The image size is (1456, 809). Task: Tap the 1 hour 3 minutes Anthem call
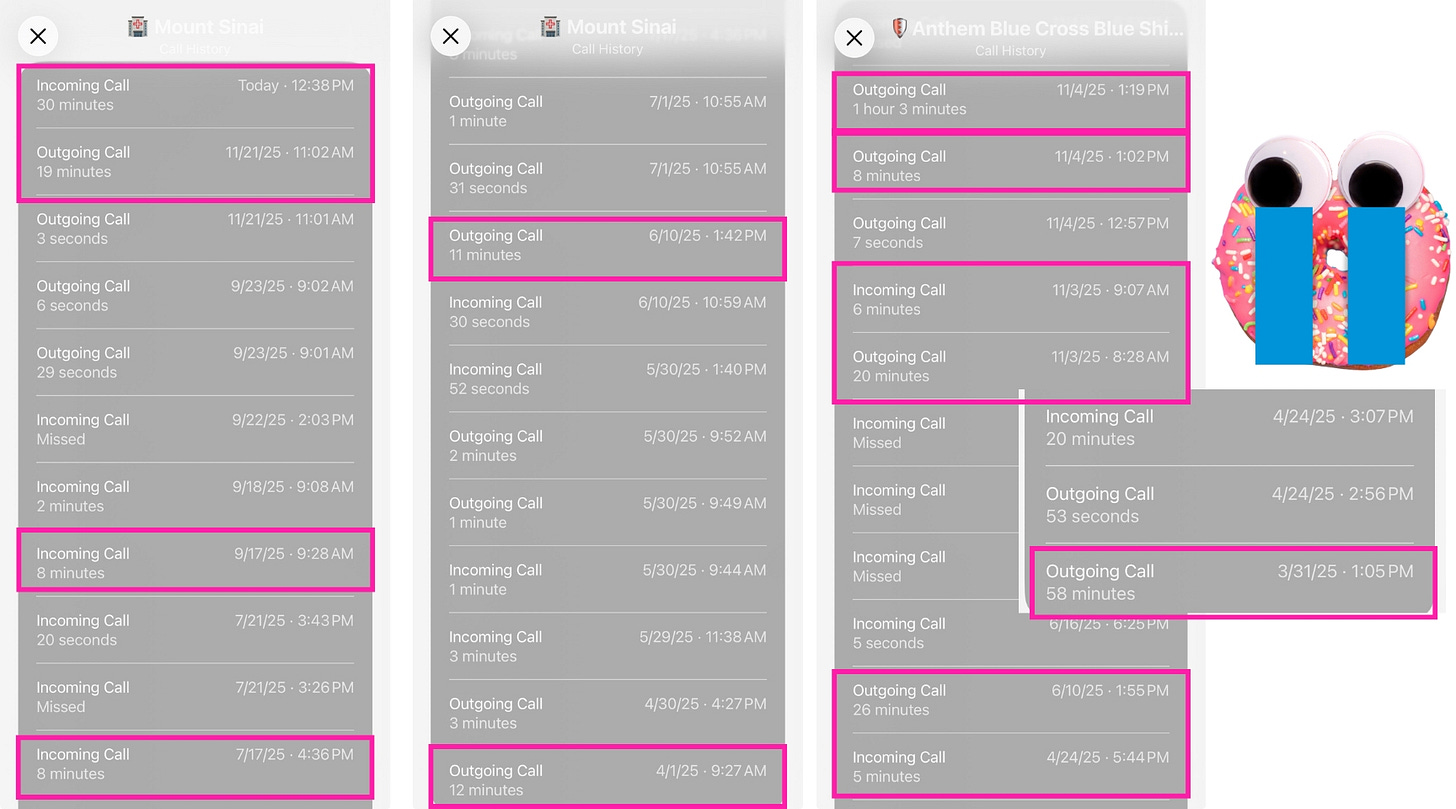[x=1011, y=99]
